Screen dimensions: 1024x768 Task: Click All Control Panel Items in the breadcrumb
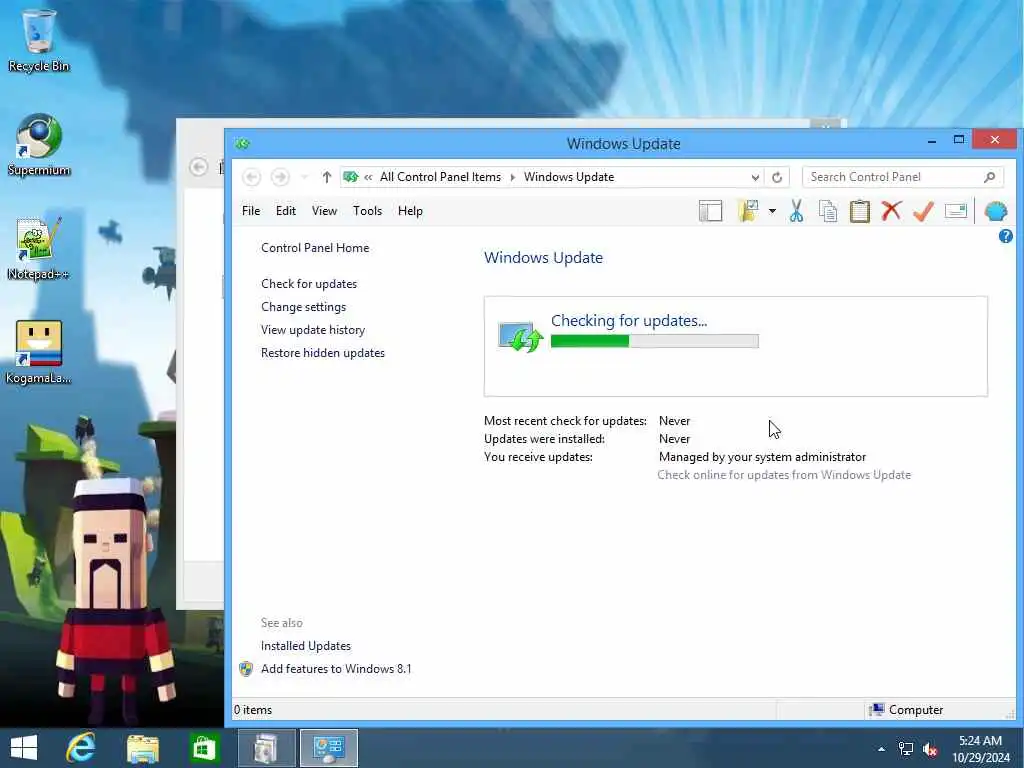[440, 177]
